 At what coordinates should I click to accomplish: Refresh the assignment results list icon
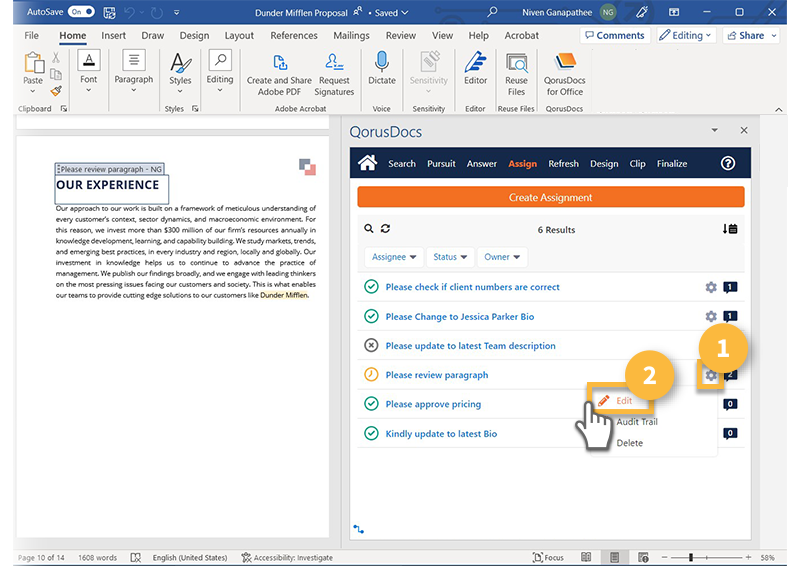(x=385, y=229)
